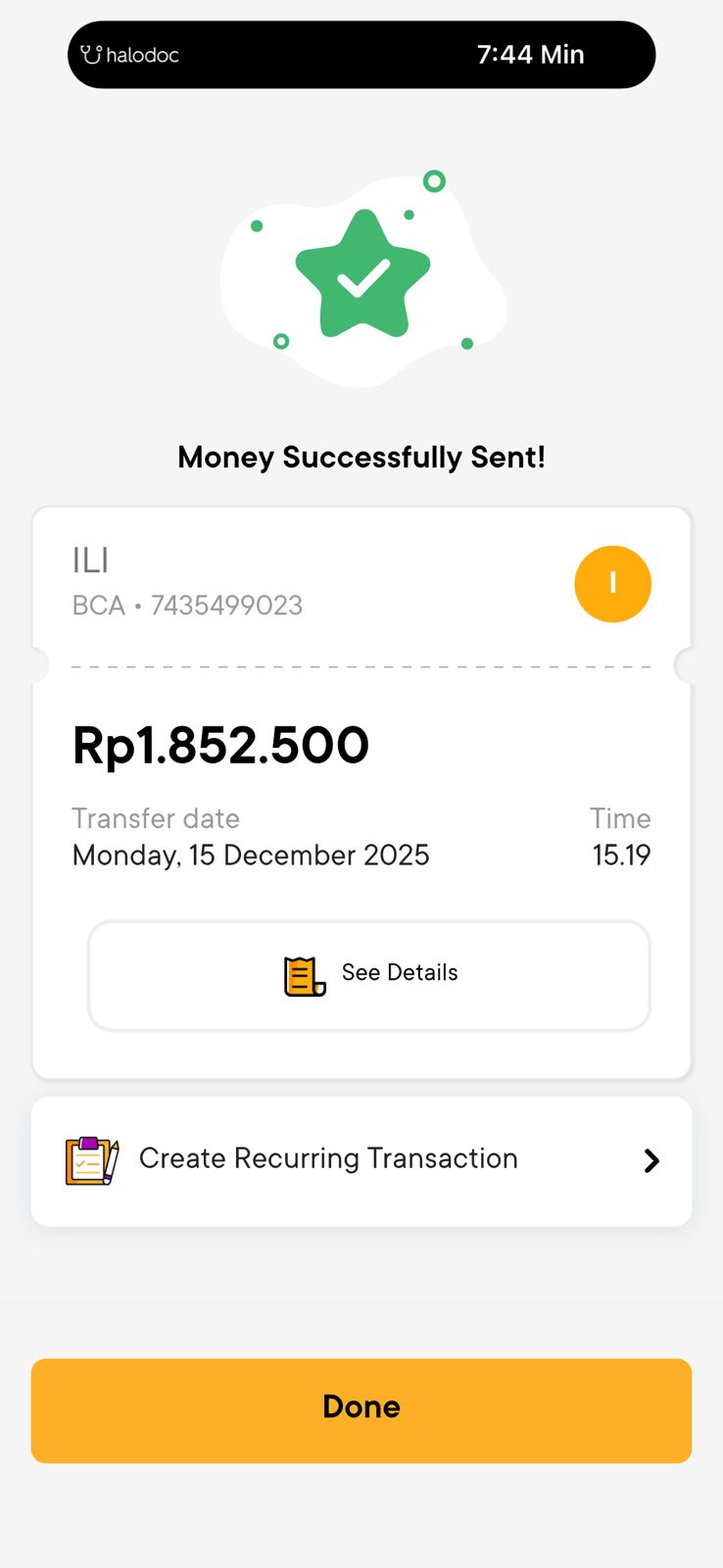The height and width of the screenshot is (1568, 723).
Task: Expand Create Recurring Transaction with chevron arrow
Action: coord(651,1161)
